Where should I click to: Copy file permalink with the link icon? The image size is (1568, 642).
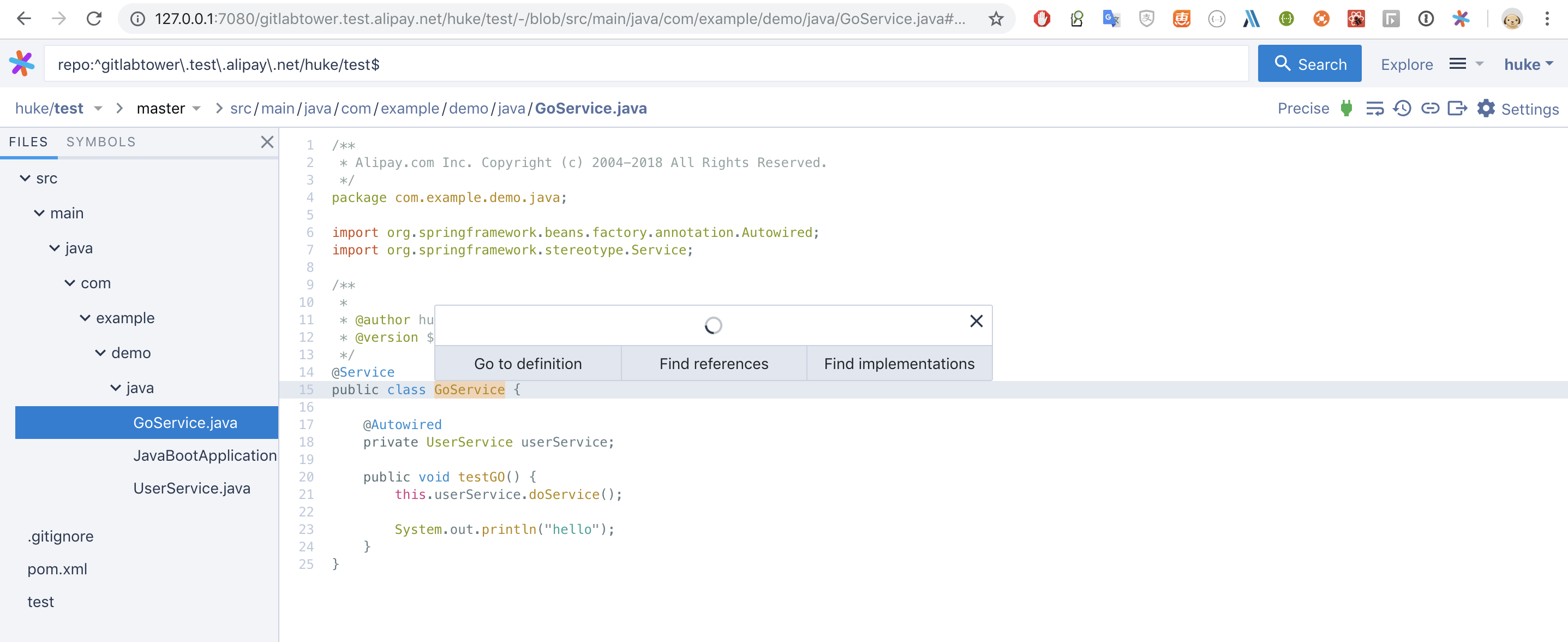(x=1431, y=109)
